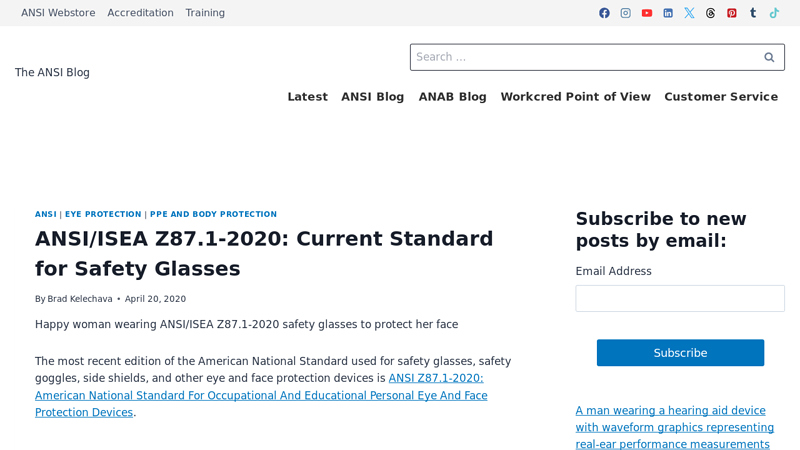The image size is (800, 450).
Task: Open the Facebook social icon
Action: 604,13
